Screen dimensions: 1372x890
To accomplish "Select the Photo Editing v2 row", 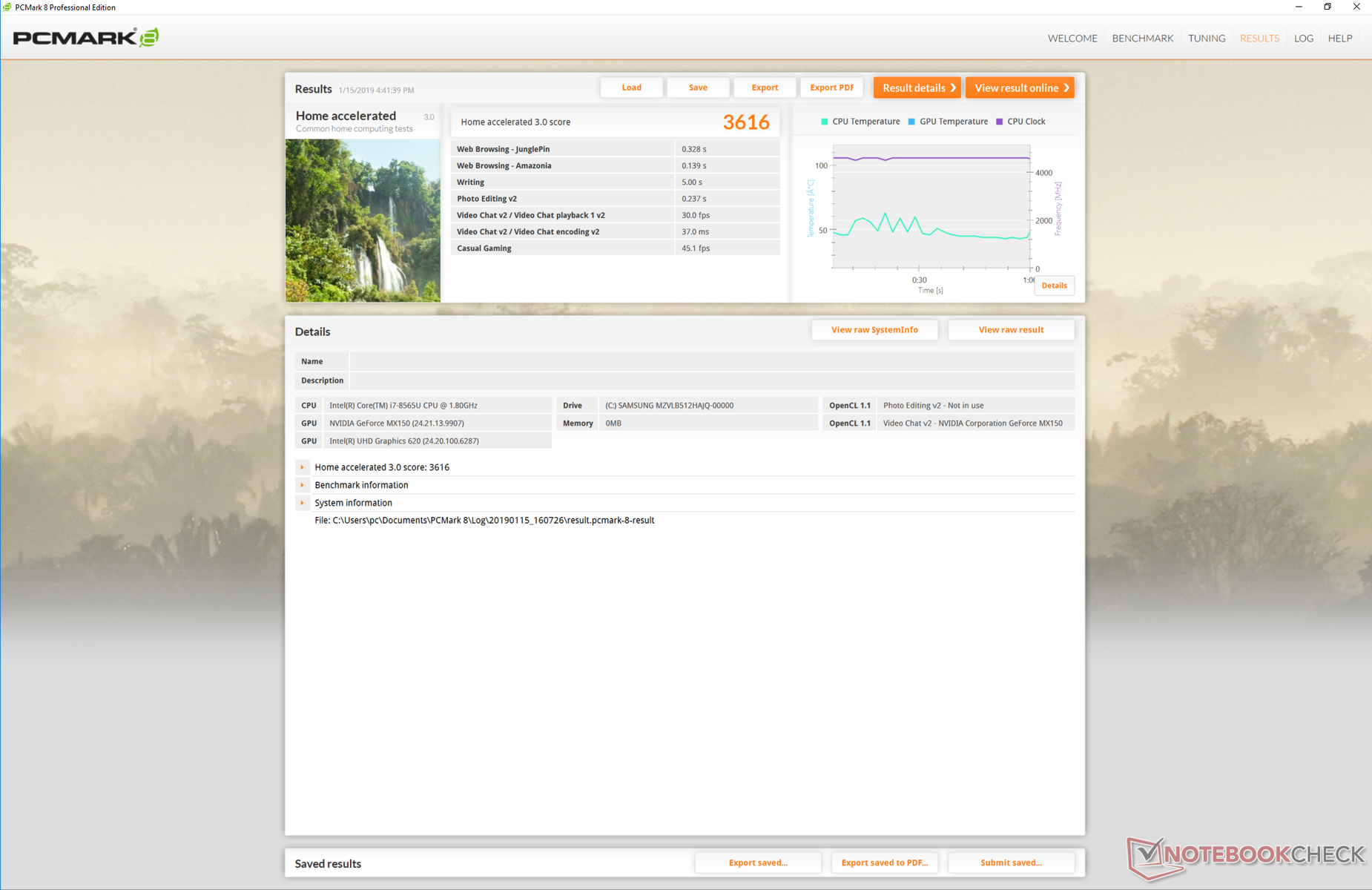I will (615, 199).
